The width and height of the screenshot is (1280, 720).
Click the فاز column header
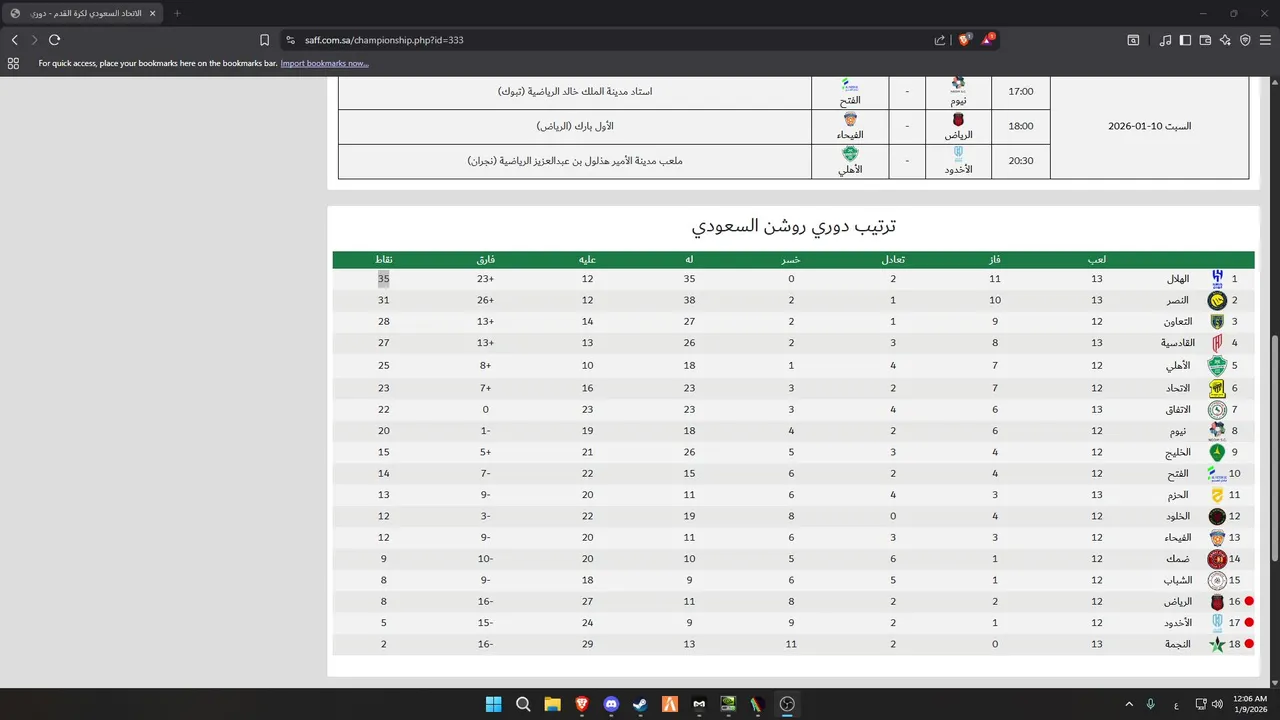[995, 260]
